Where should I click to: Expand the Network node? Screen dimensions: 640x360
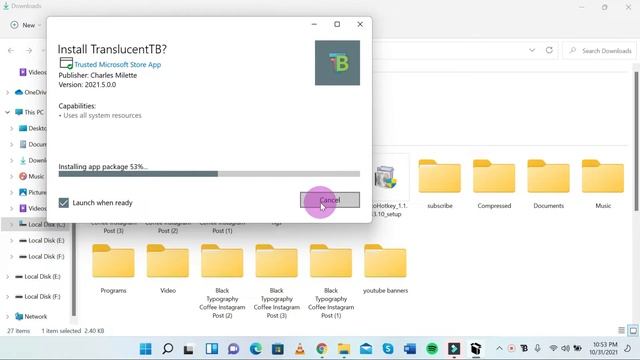[7, 317]
